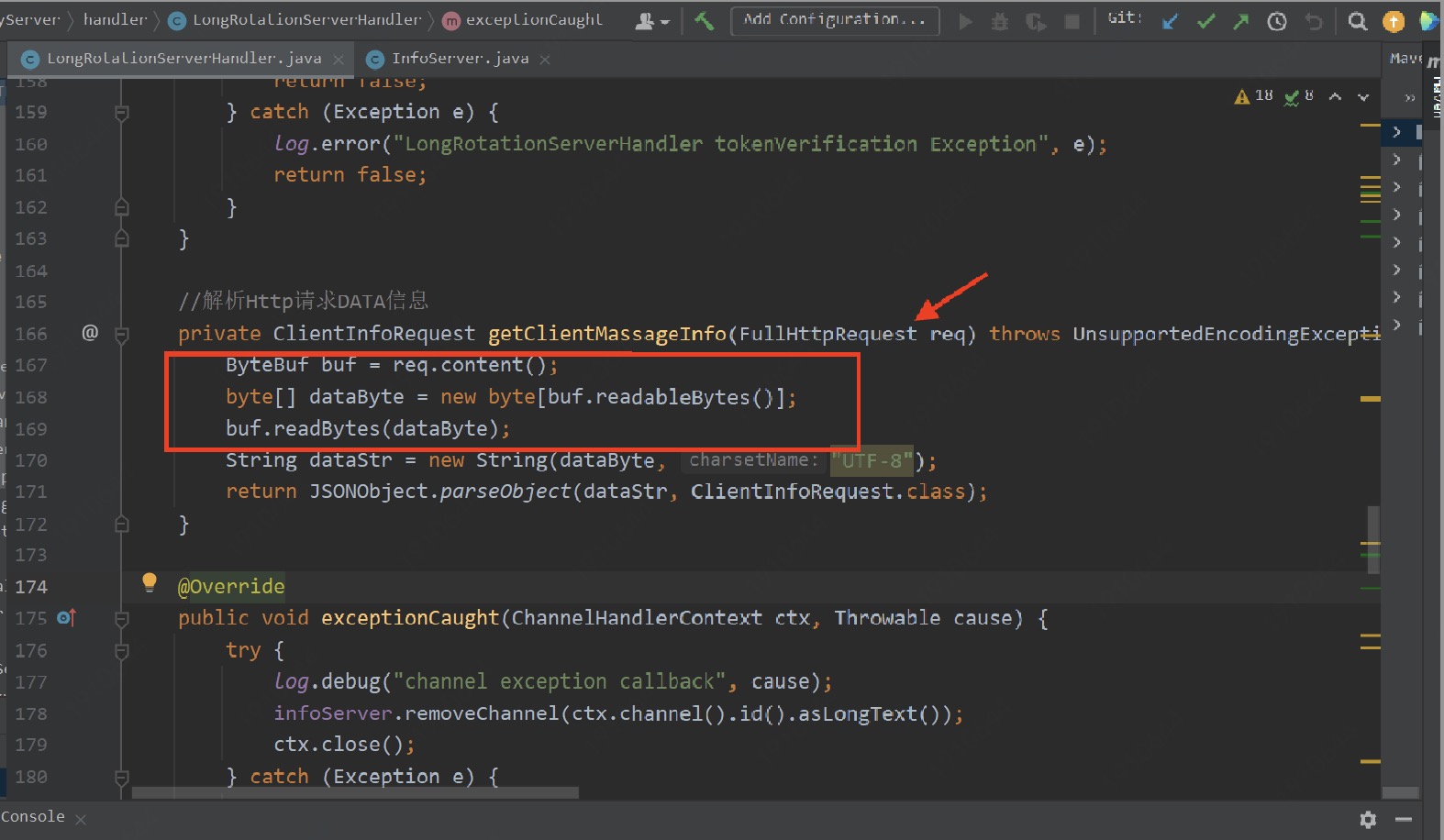The image size is (1444, 840).
Task: Click Git Push green arrow
Action: pyautogui.click(x=1241, y=21)
